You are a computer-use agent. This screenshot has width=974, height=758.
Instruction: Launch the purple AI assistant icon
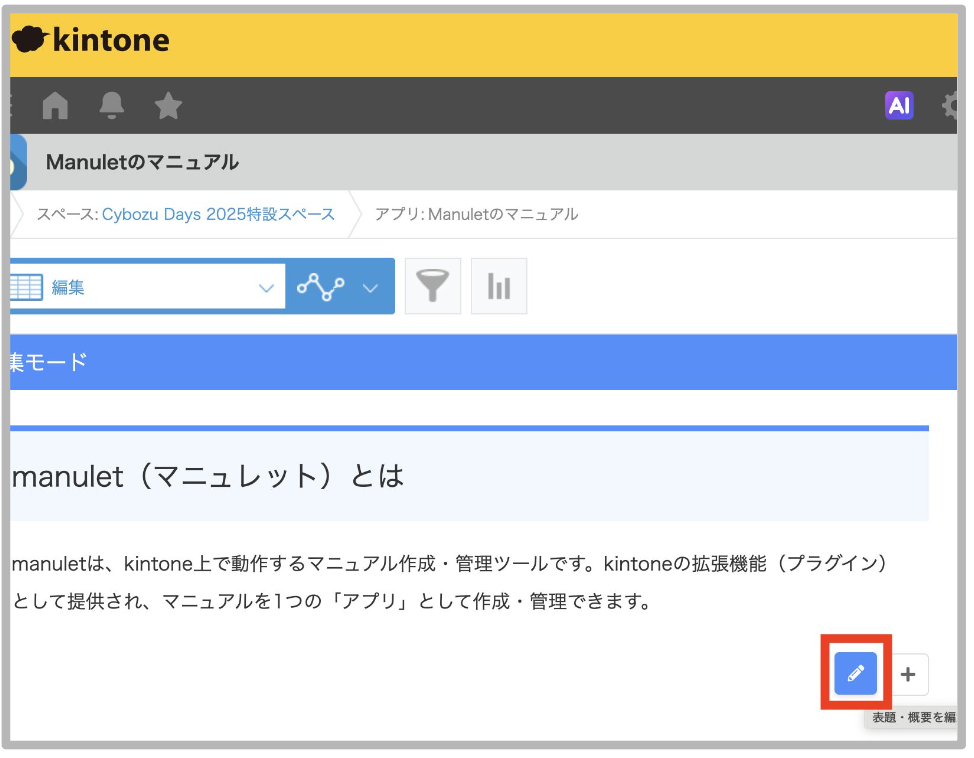point(899,105)
